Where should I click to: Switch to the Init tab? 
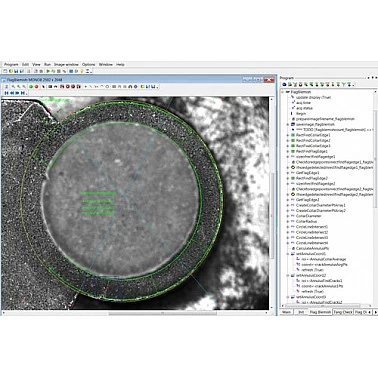pos(301,312)
